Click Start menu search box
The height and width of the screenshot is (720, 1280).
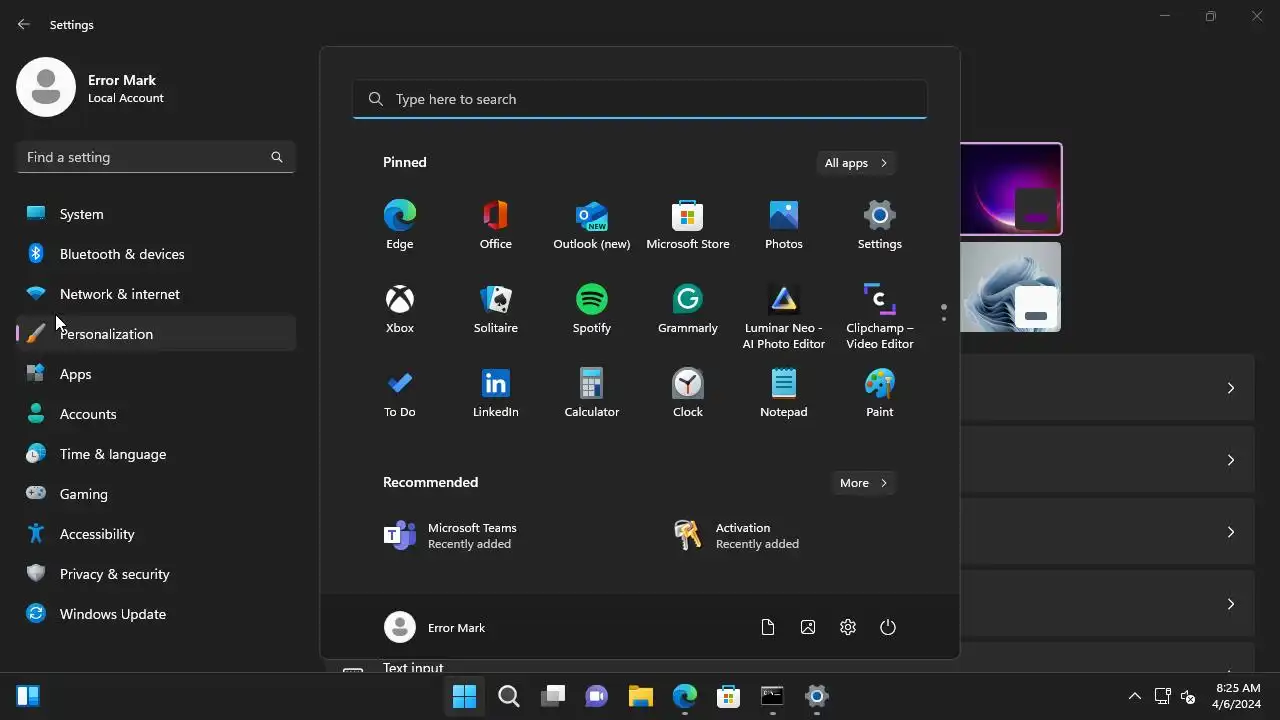pyautogui.click(x=640, y=99)
